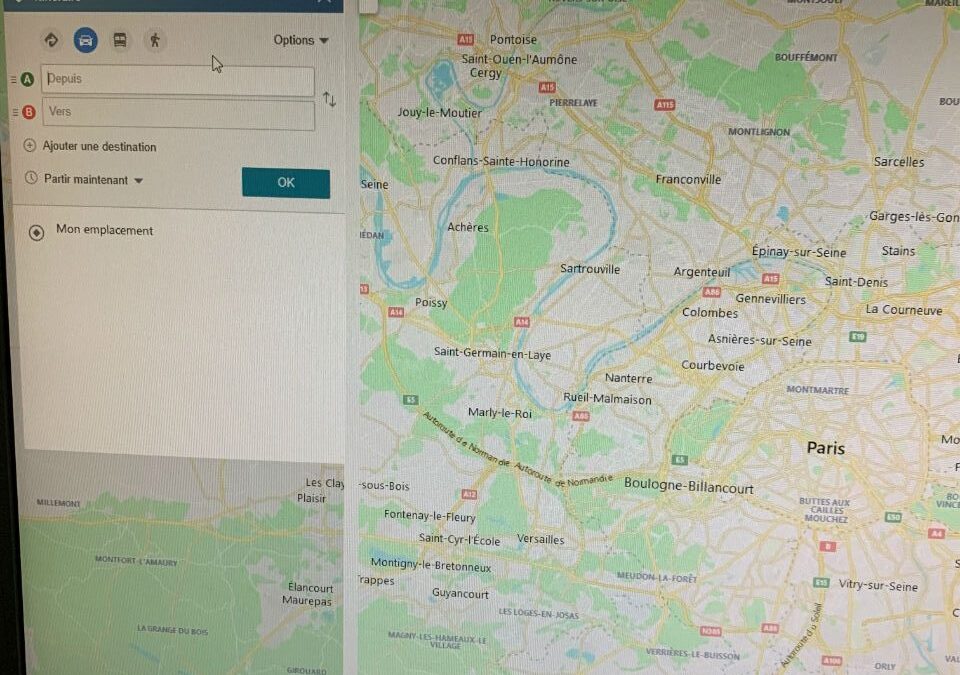Click the A115 highway shield on map
The image size is (960, 675).
(x=664, y=105)
